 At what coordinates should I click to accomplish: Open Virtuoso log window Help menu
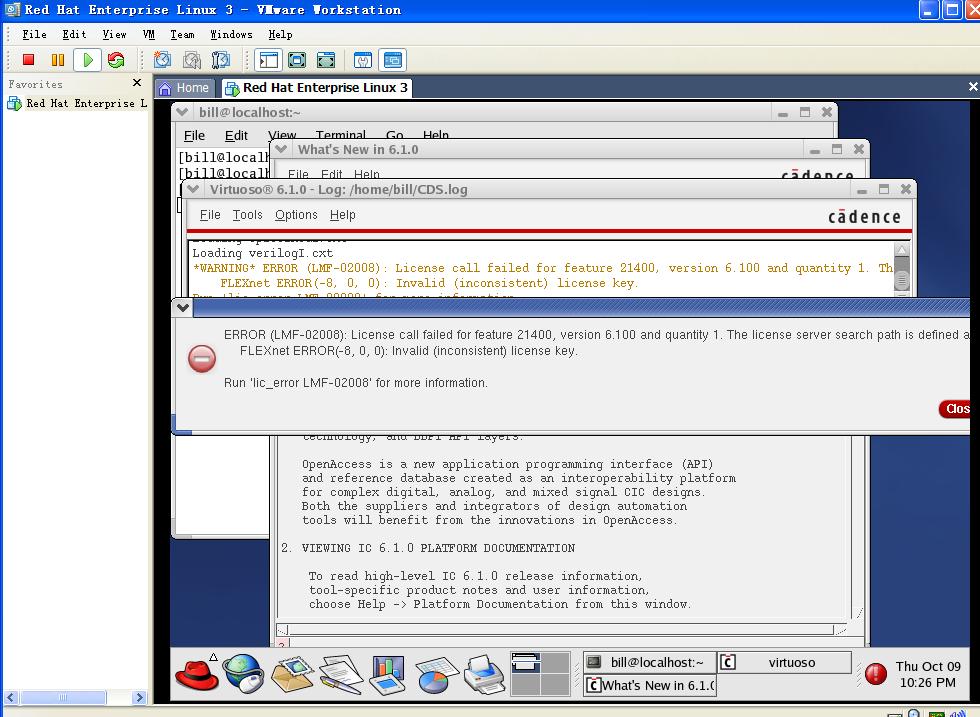(342, 215)
